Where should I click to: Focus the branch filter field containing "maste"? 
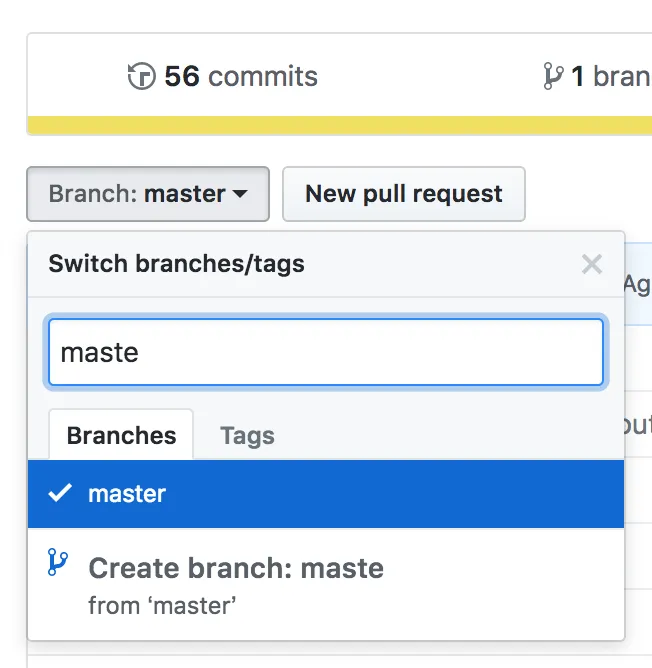[326, 352]
